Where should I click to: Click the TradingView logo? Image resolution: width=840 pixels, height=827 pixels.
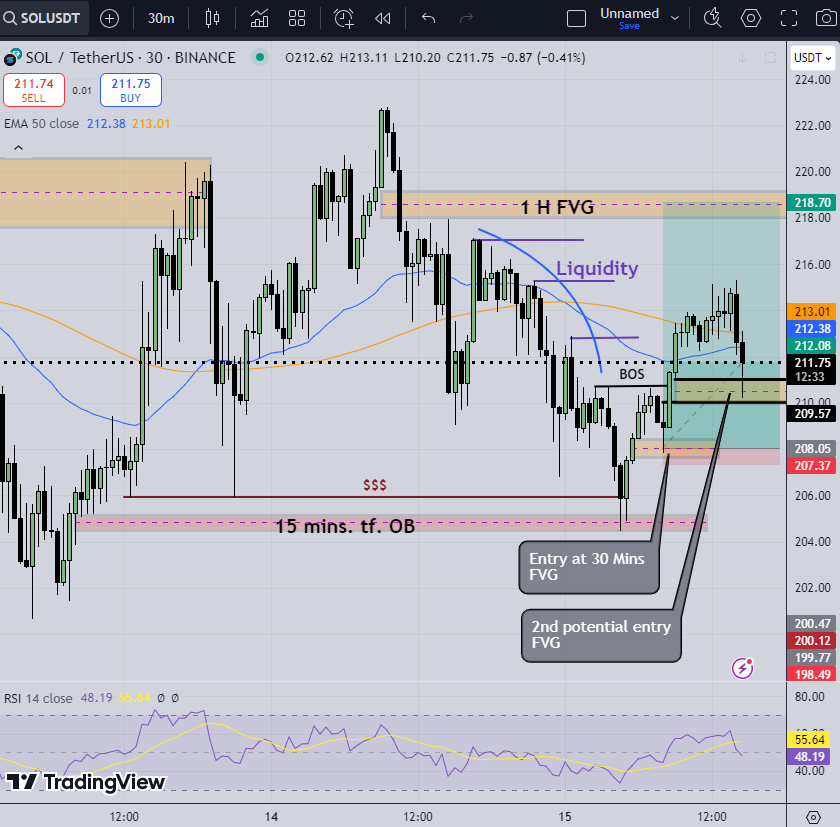tap(85, 782)
